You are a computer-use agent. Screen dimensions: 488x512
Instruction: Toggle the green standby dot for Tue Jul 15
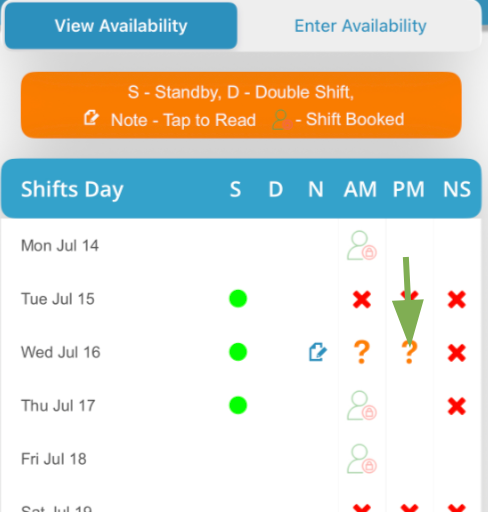coord(238,298)
